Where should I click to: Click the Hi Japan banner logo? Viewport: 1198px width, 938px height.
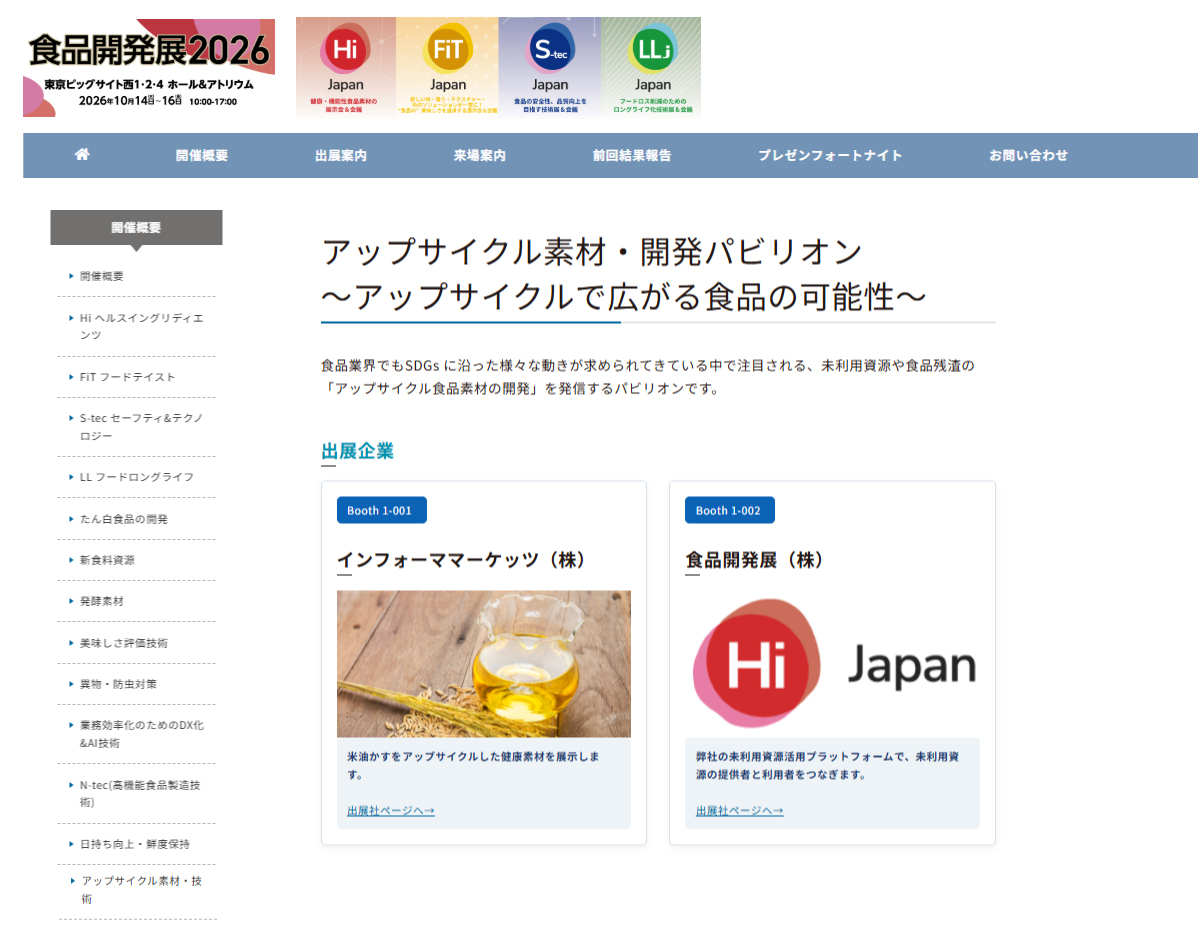345,66
